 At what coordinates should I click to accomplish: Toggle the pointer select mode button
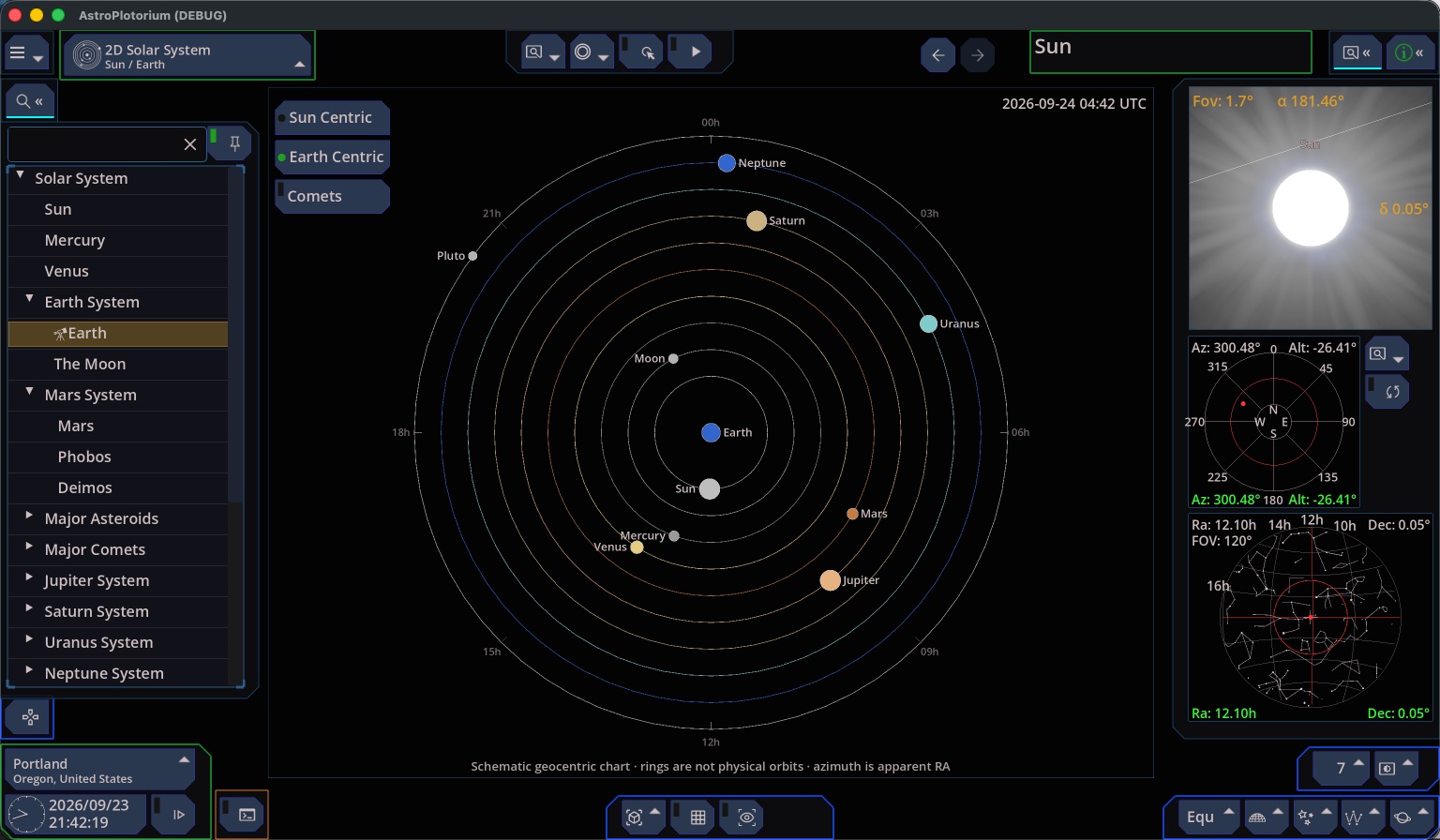coord(642,52)
